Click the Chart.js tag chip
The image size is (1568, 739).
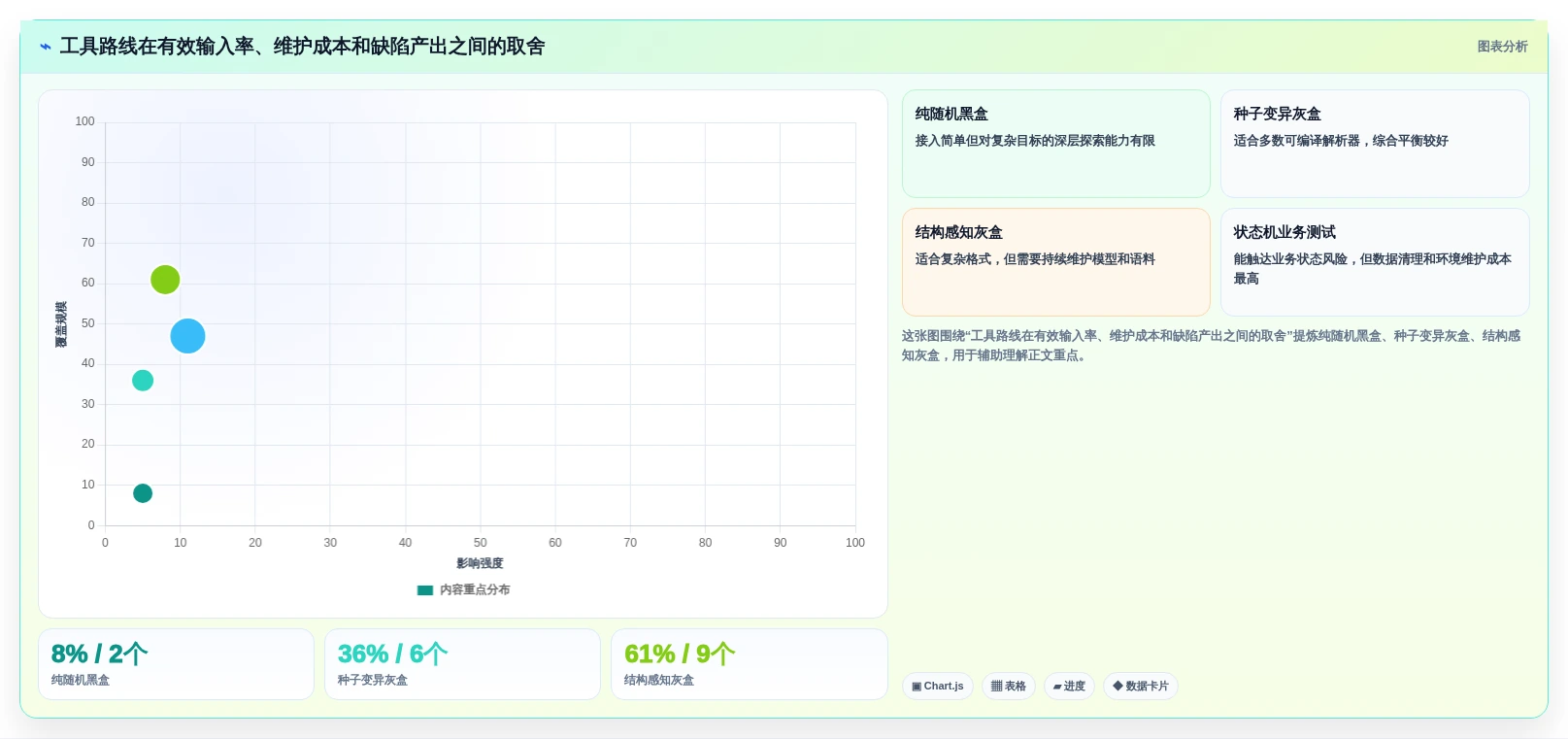coord(938,687)
